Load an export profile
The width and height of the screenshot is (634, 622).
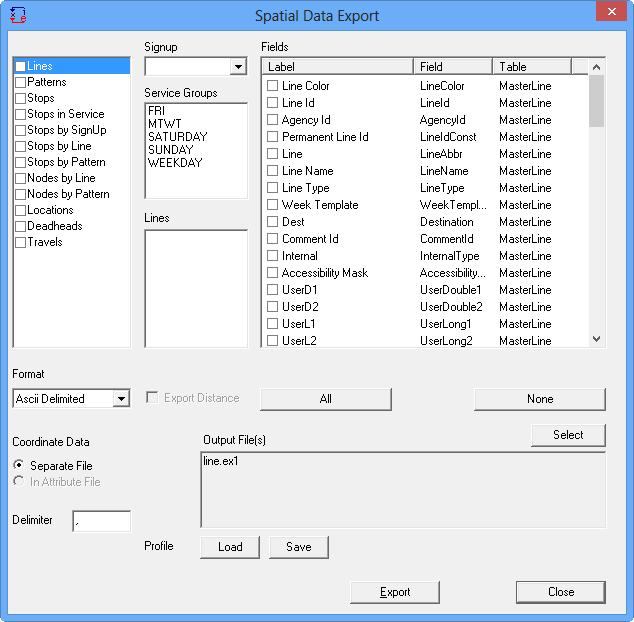(230, 547)
